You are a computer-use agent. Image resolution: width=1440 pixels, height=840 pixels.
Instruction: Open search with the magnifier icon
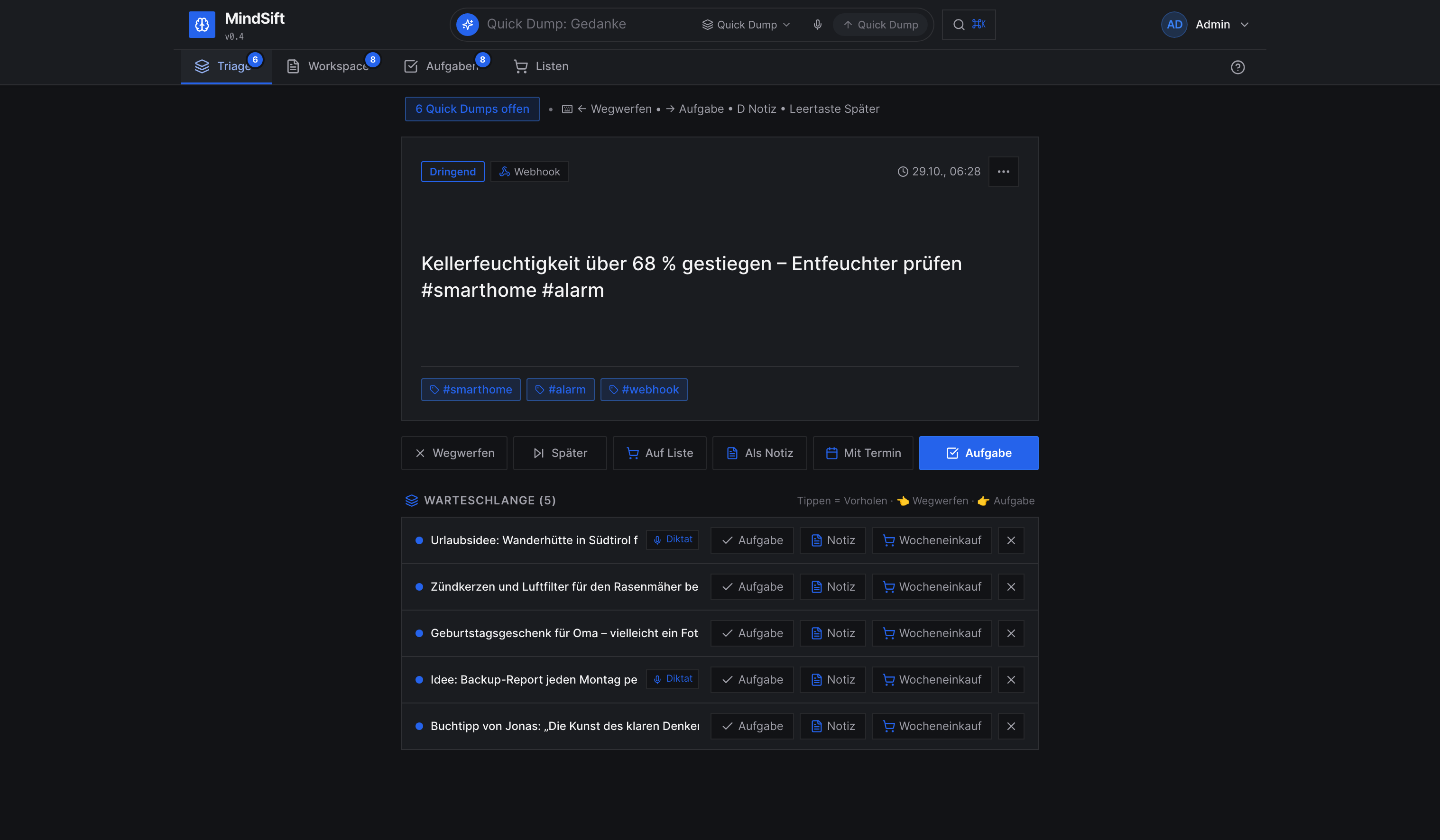(x=959, y=25)
